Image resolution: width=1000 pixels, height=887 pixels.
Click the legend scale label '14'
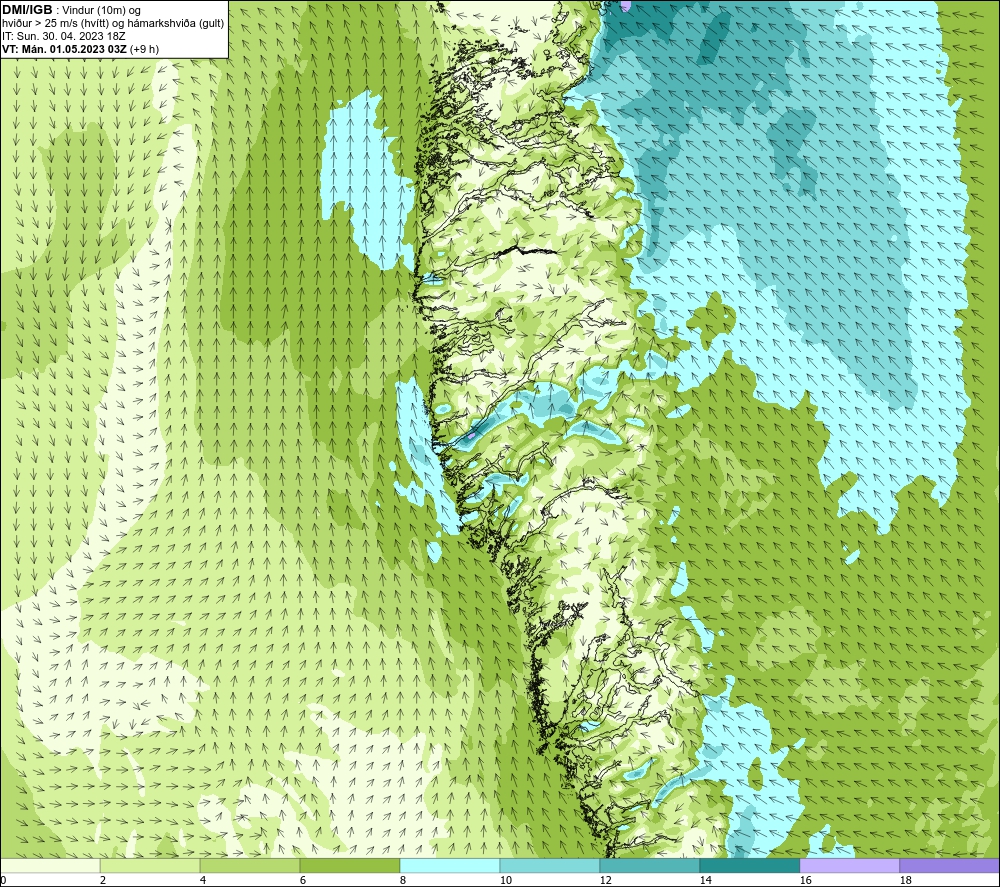click(705, 880)
